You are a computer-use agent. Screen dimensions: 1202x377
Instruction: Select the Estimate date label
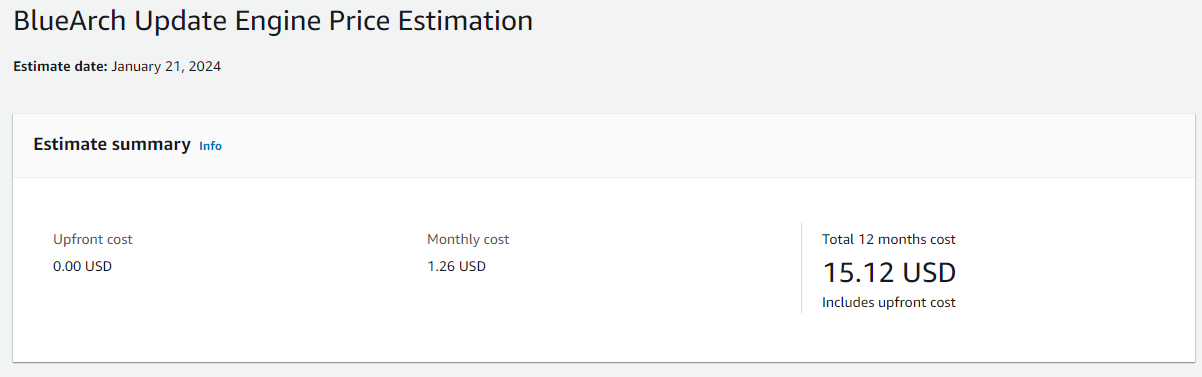click(x=60, y=67)
